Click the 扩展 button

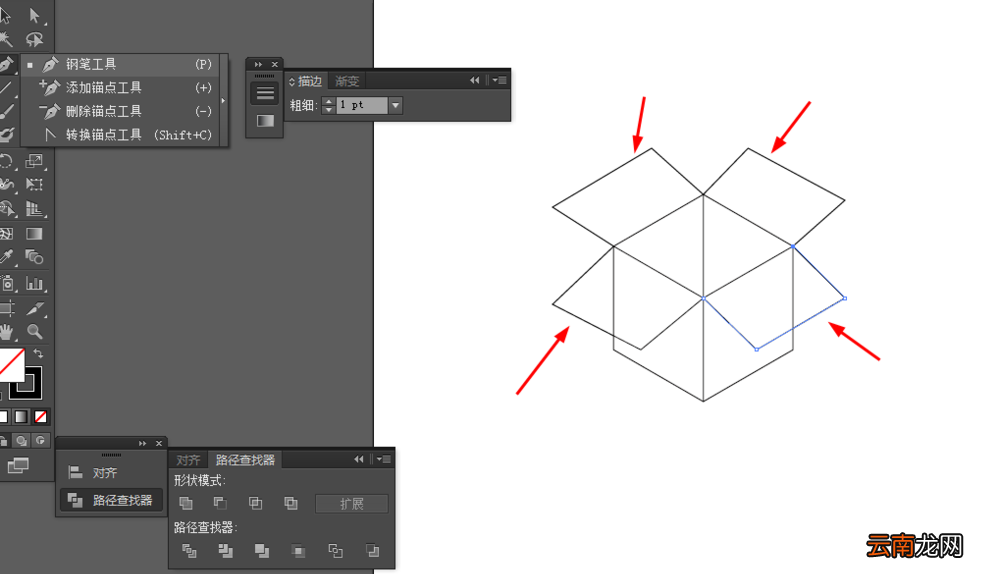[351, 504]
